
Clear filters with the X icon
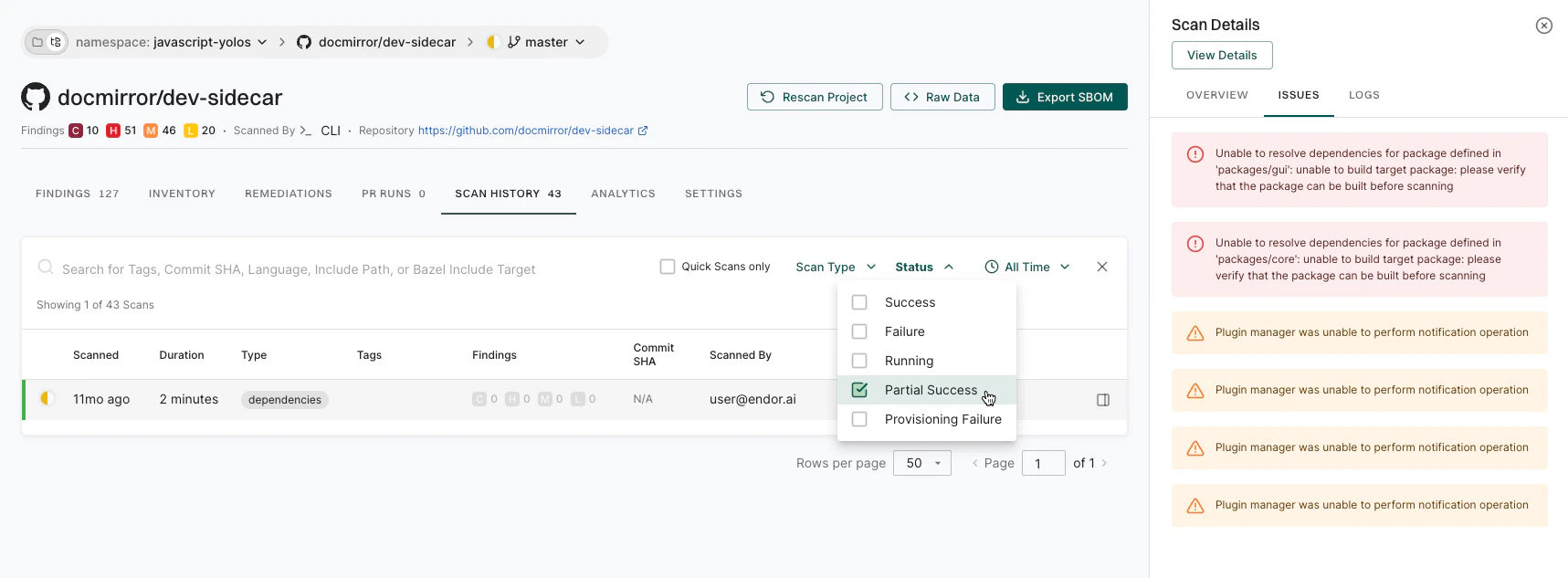1102,267
